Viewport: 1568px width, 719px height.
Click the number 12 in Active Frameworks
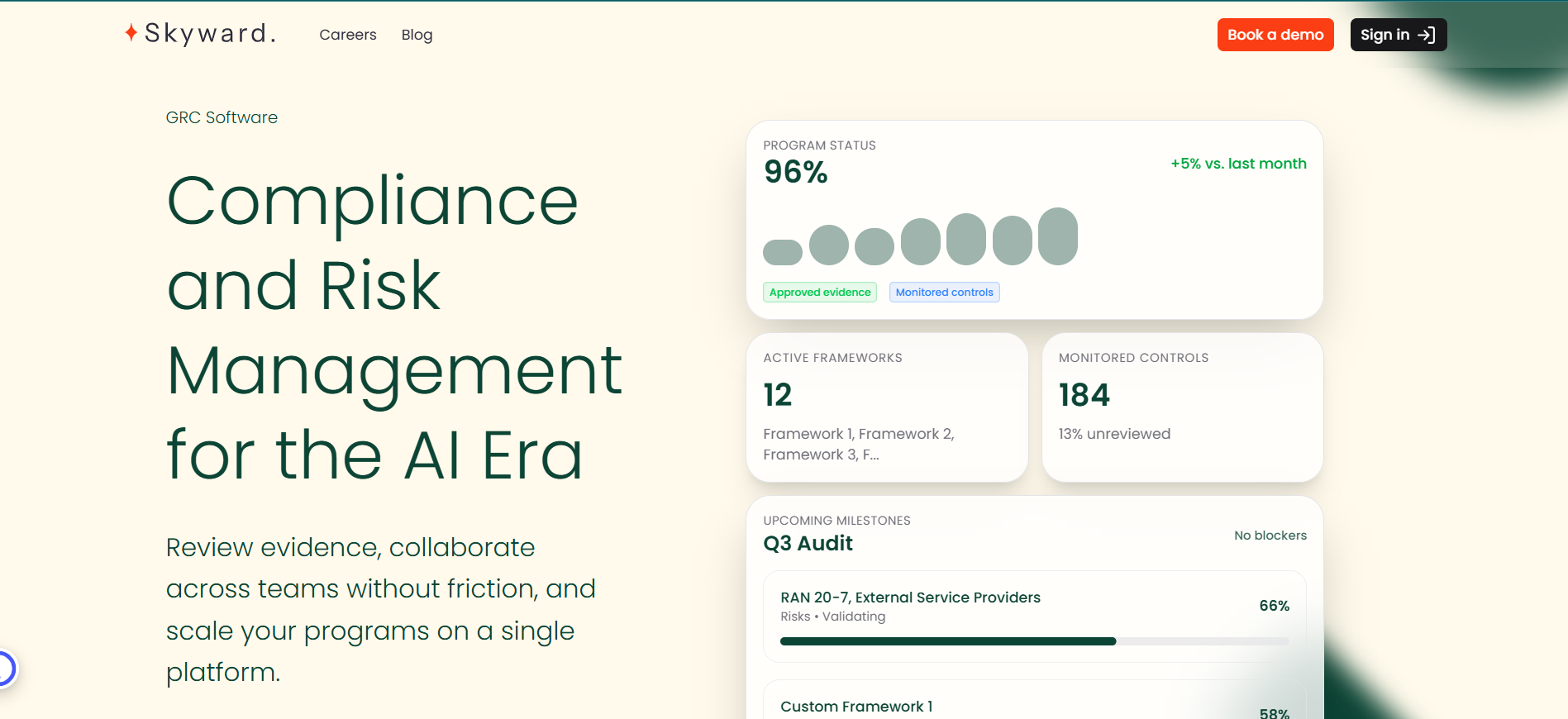[778, 395]
